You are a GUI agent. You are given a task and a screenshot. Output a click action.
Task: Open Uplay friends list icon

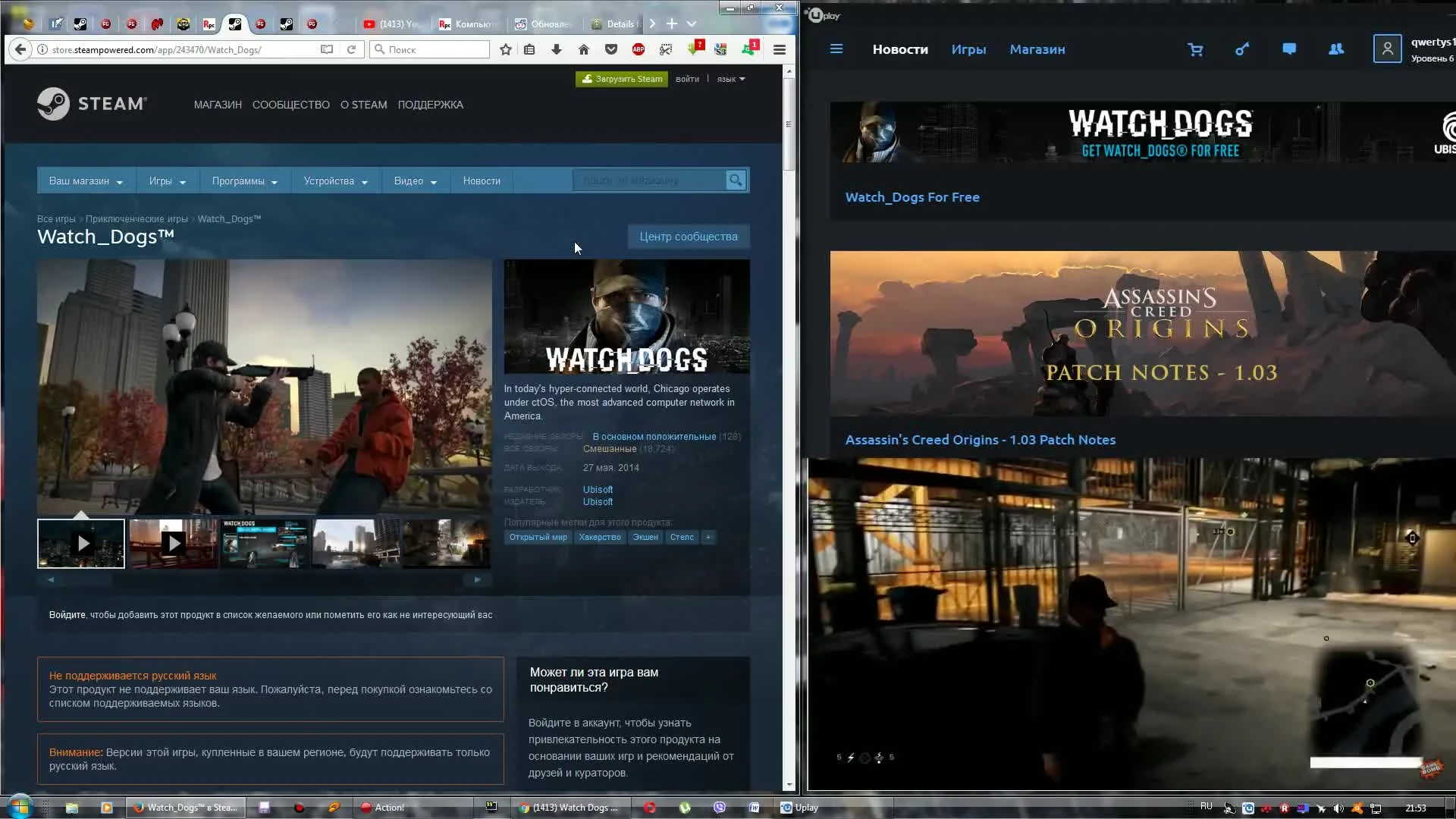1335,49
